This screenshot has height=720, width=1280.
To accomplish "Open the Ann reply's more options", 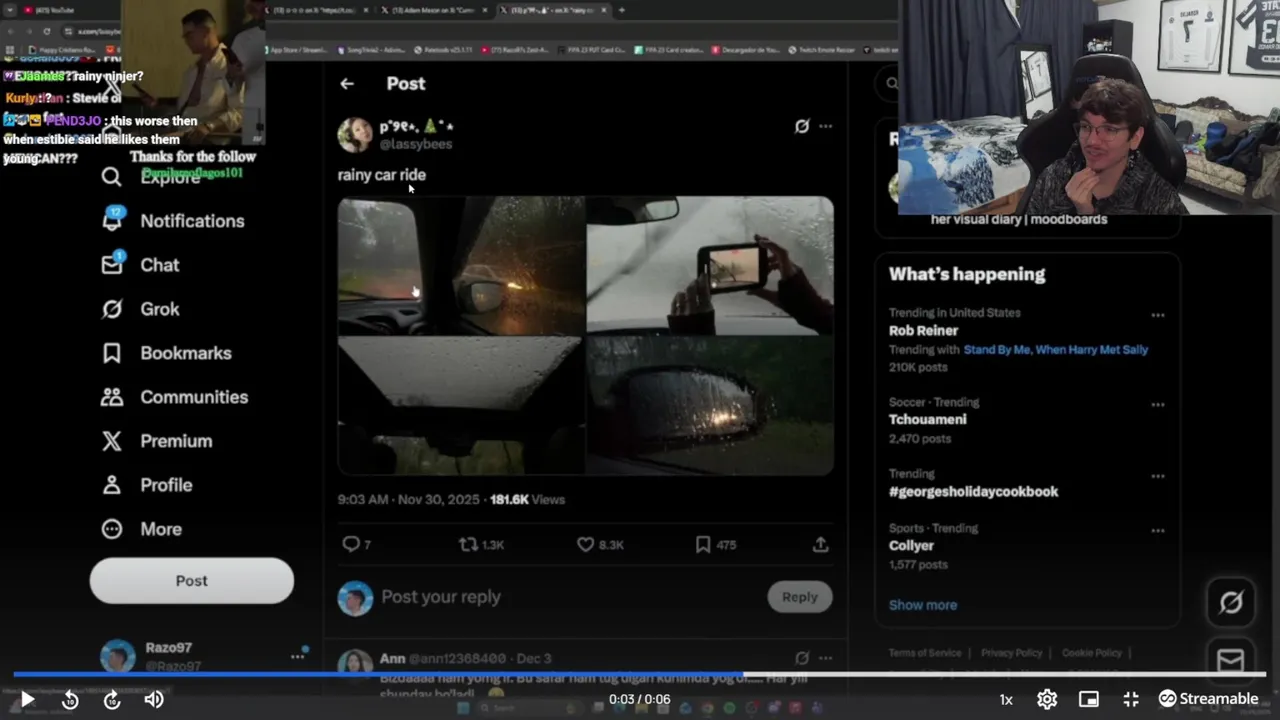I will tap(825, 658).
